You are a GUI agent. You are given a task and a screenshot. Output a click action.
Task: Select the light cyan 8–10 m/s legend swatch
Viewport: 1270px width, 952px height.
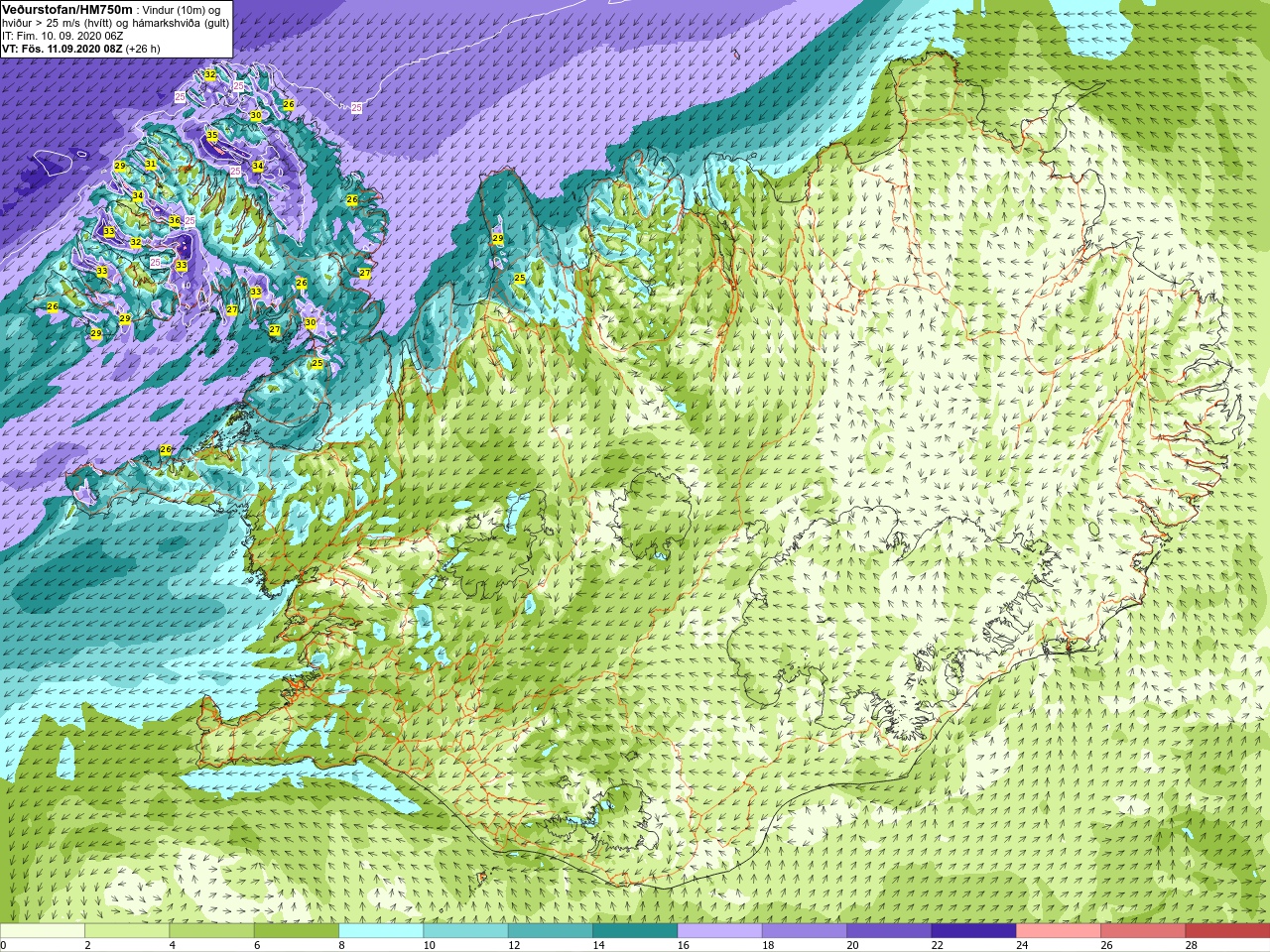(x=381, y=931)
